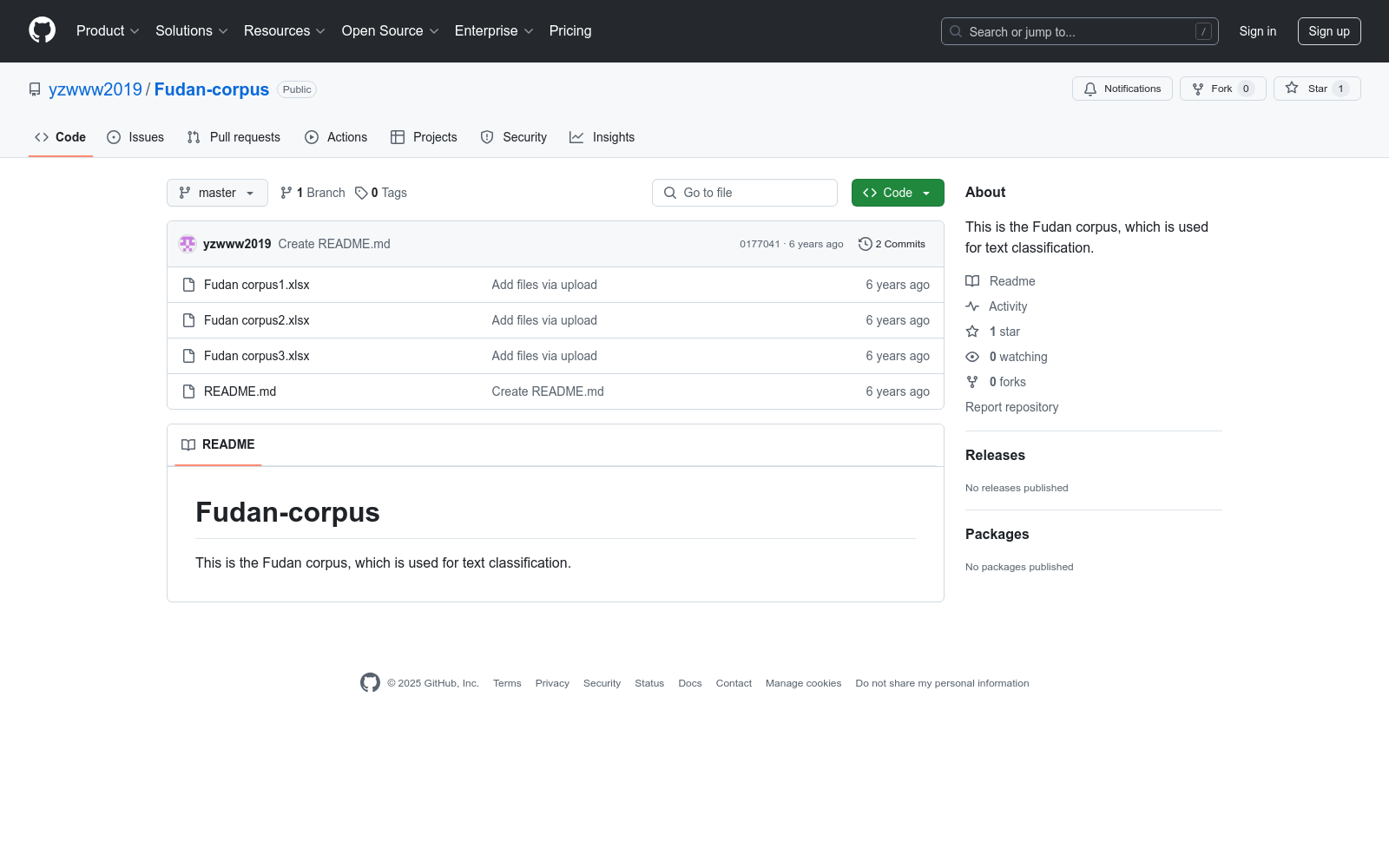Viewport: 1389px width, 868px height.
Task: Open file Fudan corpus3.xlsx
Action: tap(256, 356)
